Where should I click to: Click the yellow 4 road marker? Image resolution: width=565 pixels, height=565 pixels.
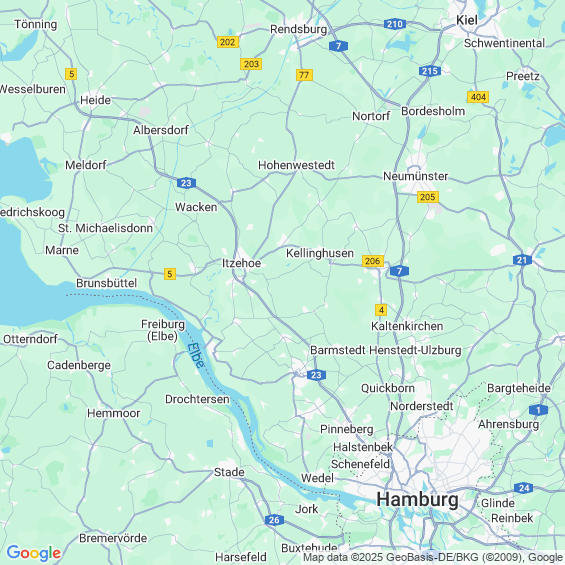click(381, 310)
